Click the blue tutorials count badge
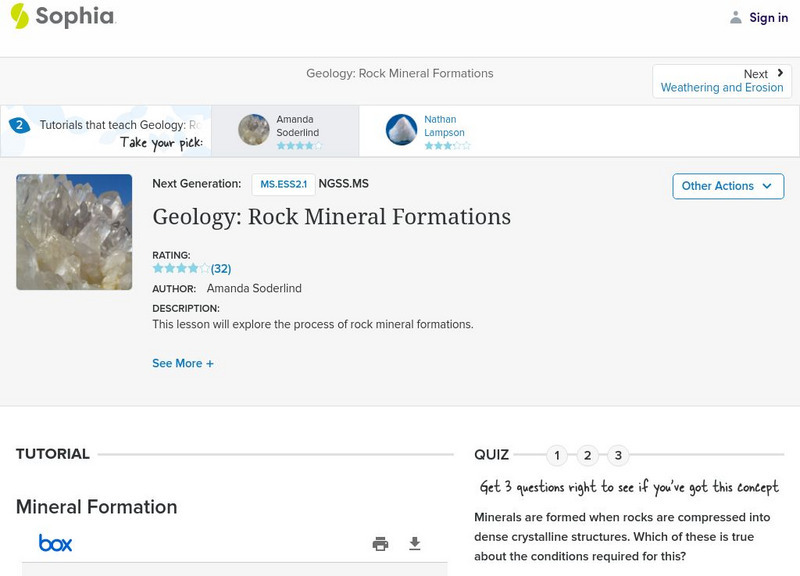This screenshot has width=800, height=576. click(x=19, y=125)
